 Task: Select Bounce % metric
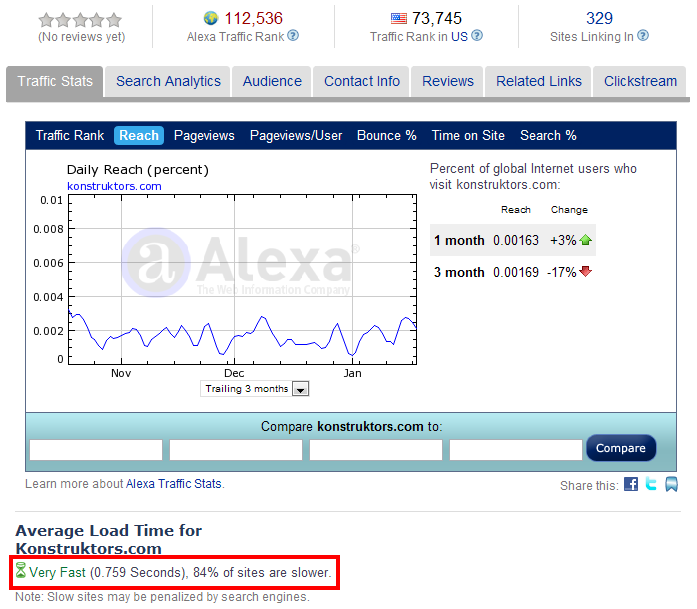point(386,136)
